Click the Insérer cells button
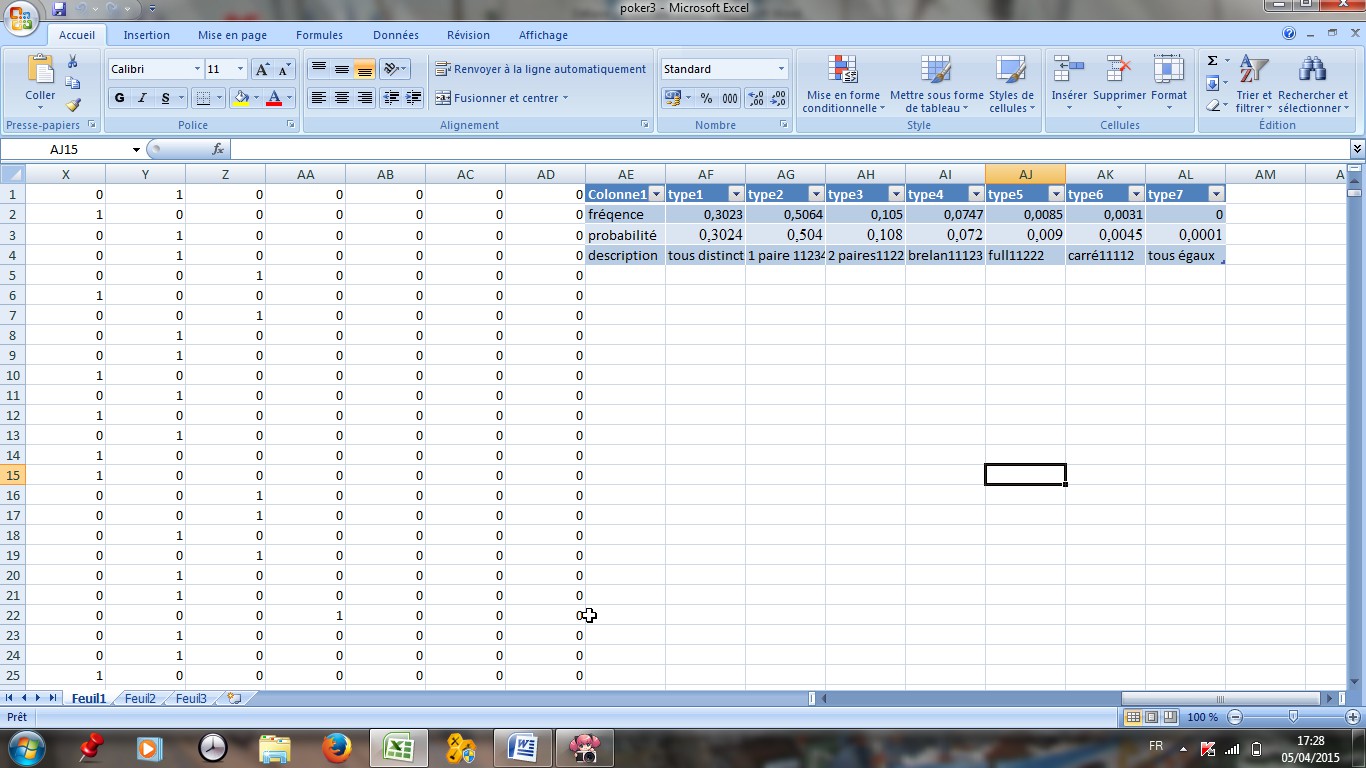This screenshot has width=1366, height=768. pos(1069,83)
